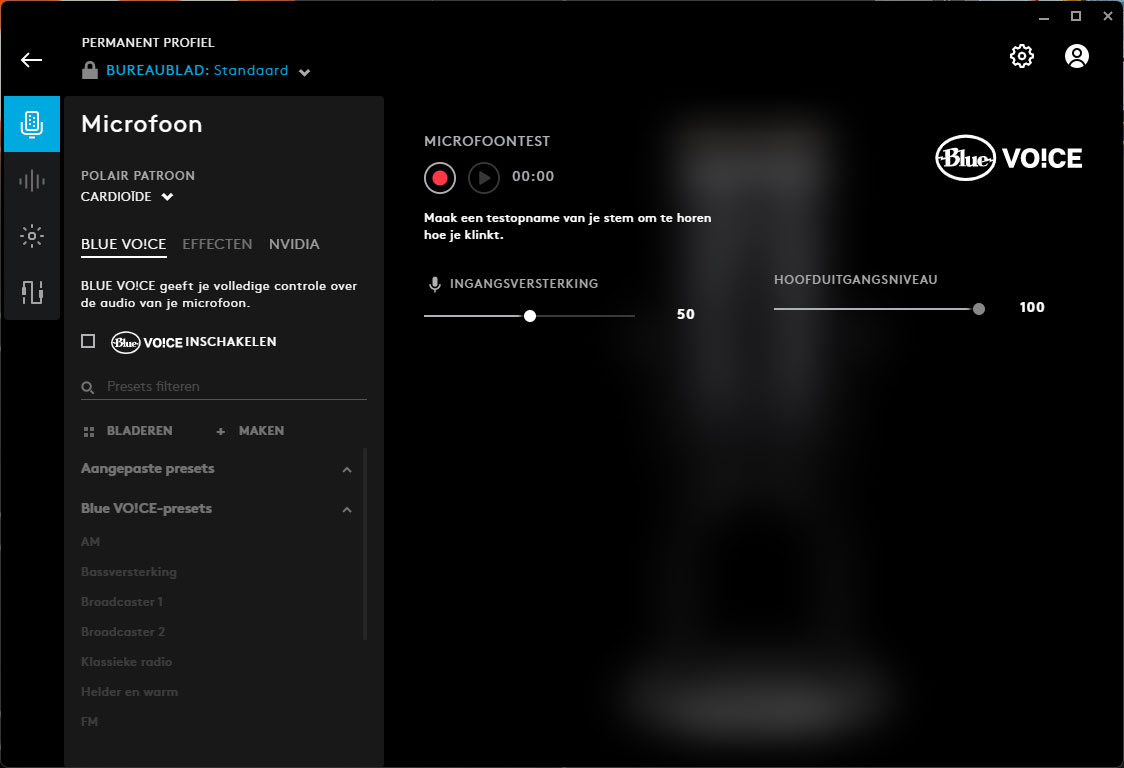The width and height of the screenshot is (1124, 768).
Task: Click the profile lock icon
Action: click(x=90, y=70)
